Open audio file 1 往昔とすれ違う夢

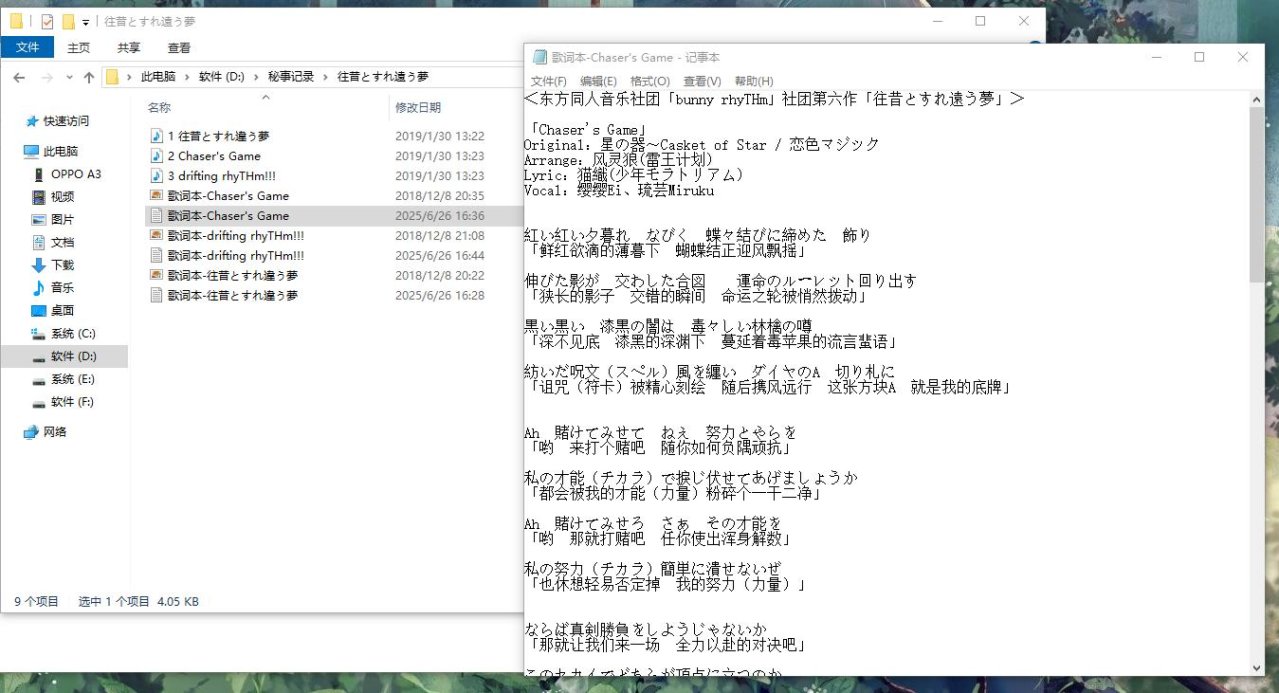click(218, 136)
